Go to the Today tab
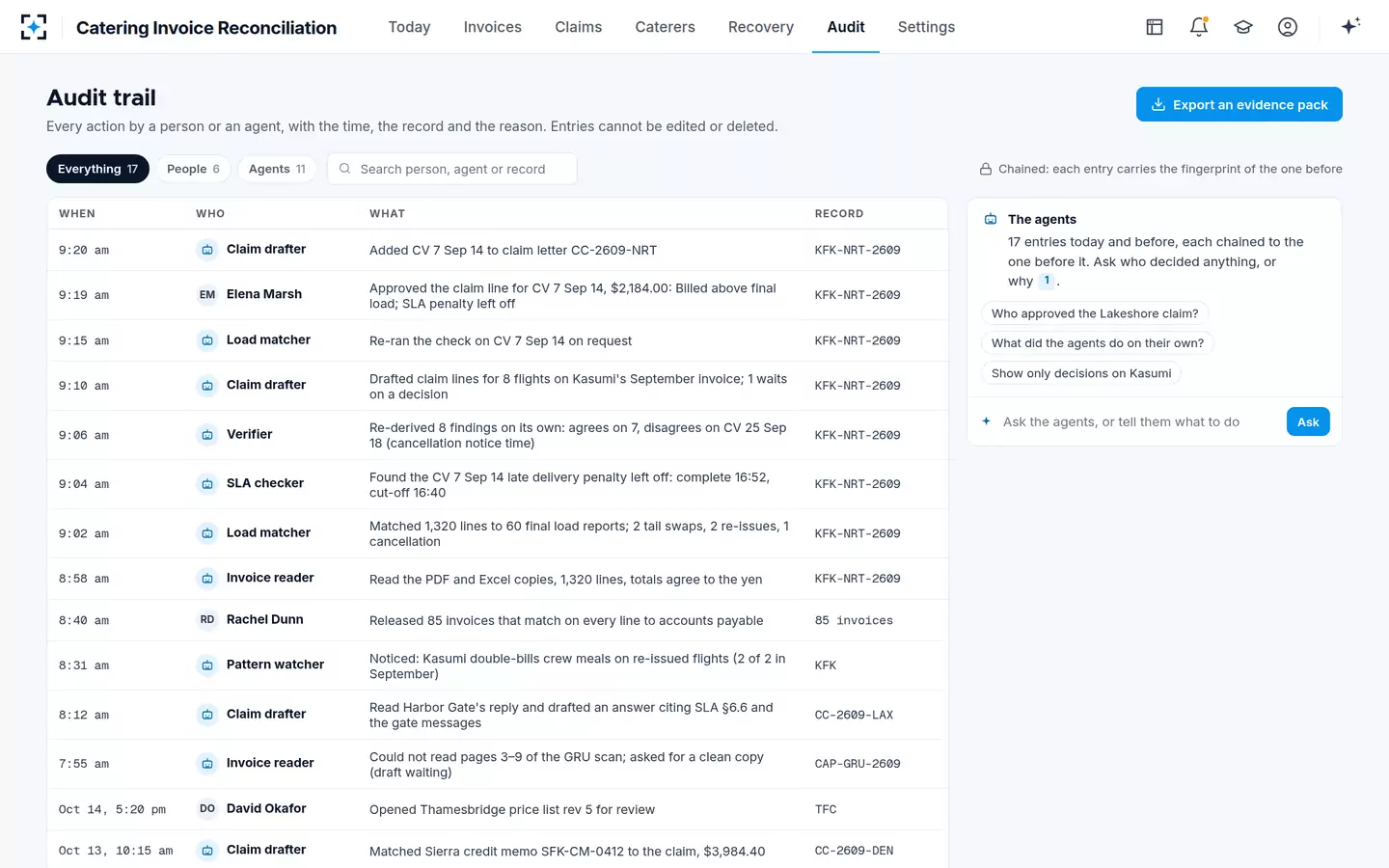1389x868 pixels. click(409, 27)
